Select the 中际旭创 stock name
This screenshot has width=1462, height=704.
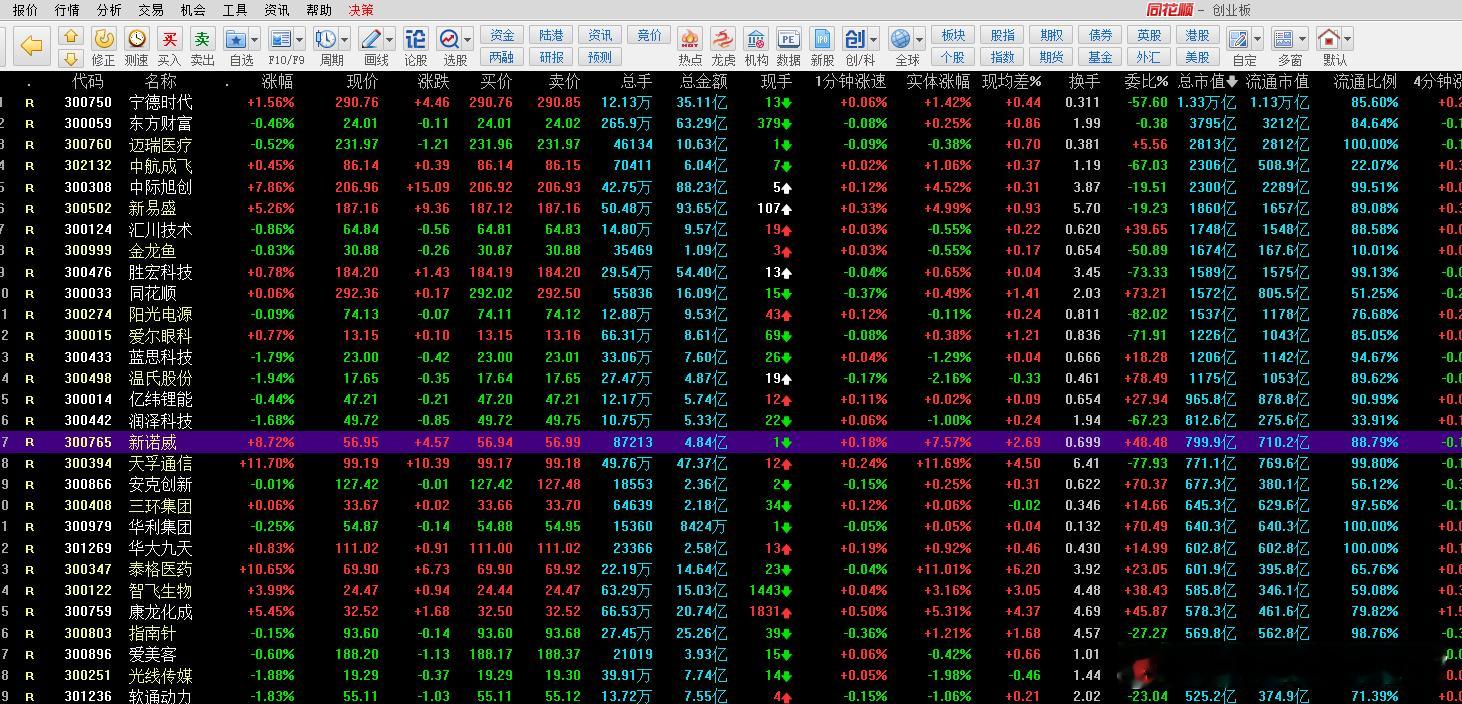161,187
